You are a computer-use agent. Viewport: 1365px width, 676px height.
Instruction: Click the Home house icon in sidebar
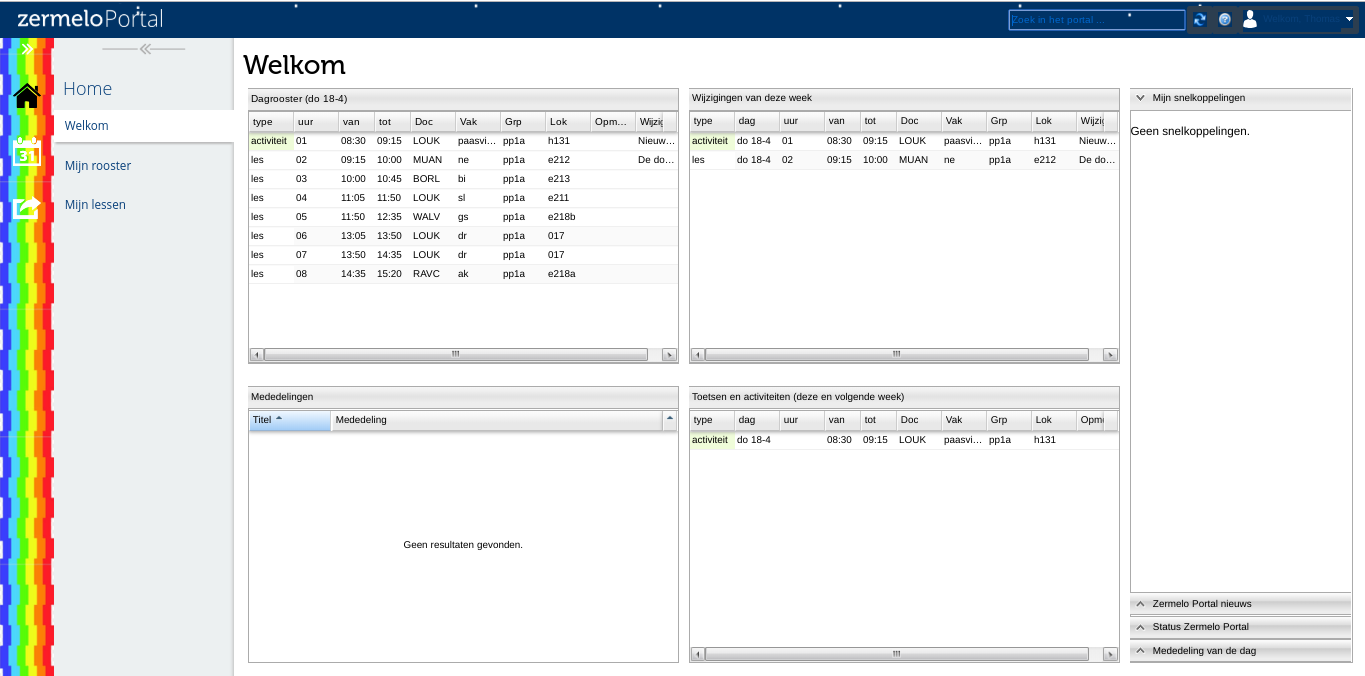pos(27,96)
